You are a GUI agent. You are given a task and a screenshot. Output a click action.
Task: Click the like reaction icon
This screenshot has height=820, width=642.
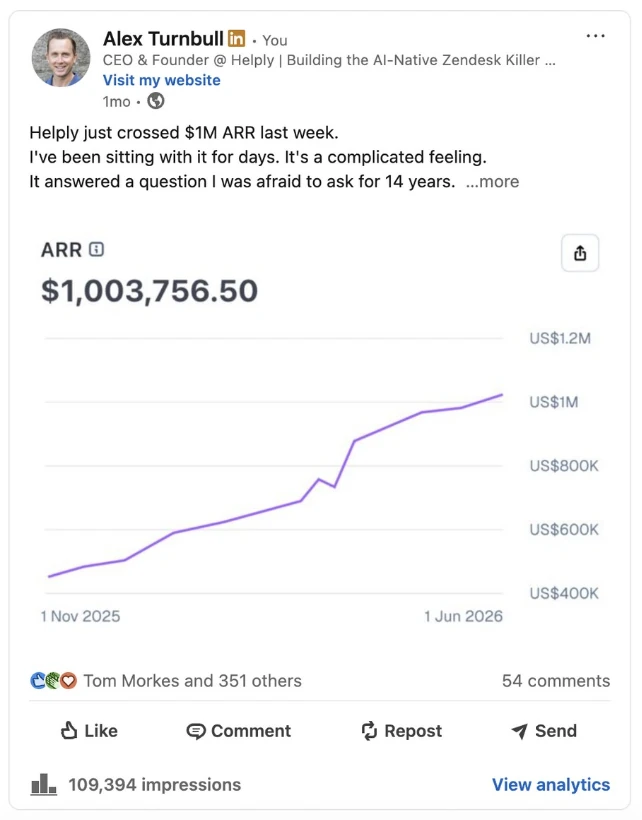[x=38, y=680]
